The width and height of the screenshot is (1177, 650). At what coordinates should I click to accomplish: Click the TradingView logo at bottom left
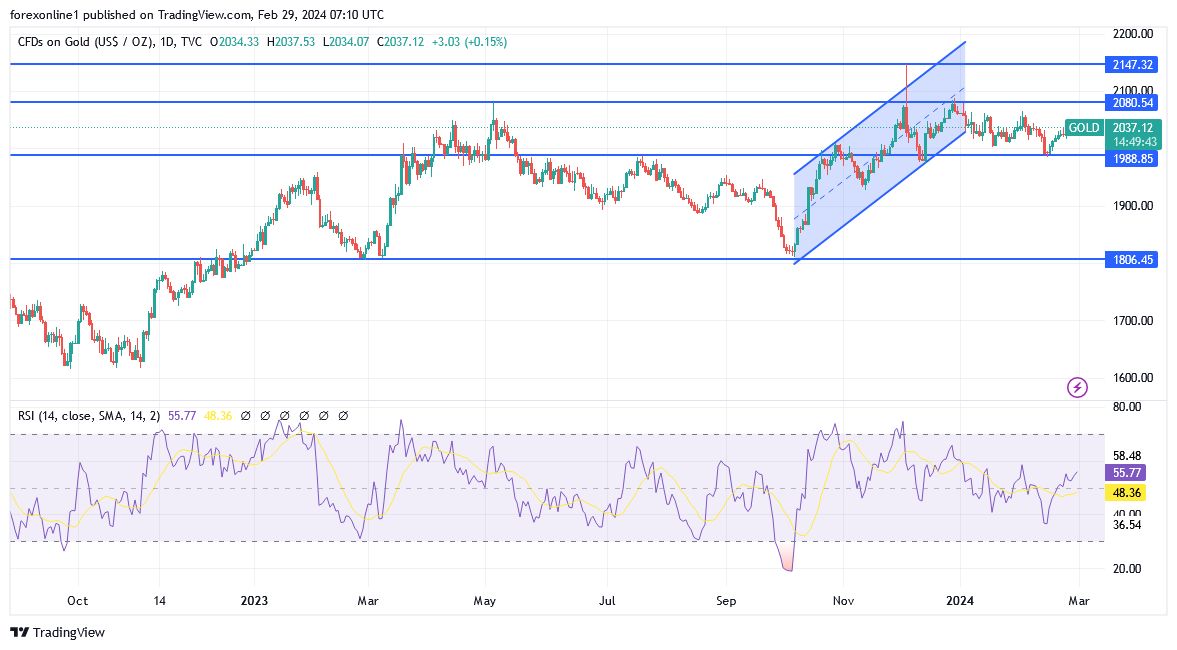[x=60, y=633]
